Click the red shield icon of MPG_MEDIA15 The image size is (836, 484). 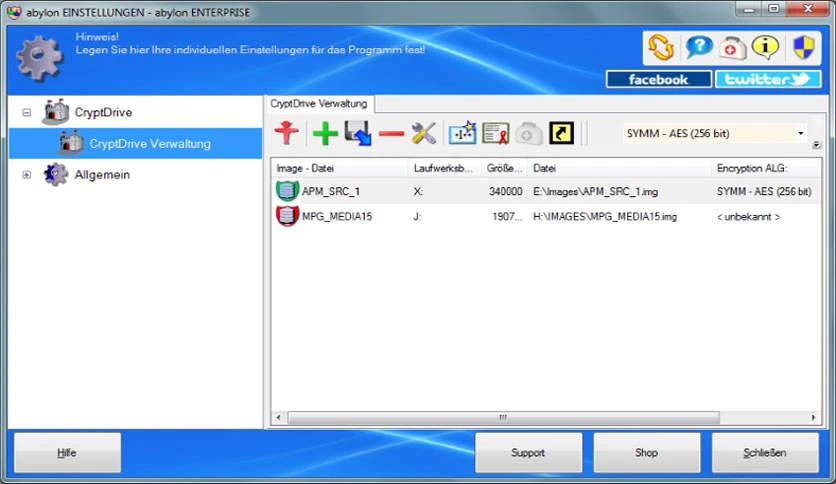pos(287,216)
